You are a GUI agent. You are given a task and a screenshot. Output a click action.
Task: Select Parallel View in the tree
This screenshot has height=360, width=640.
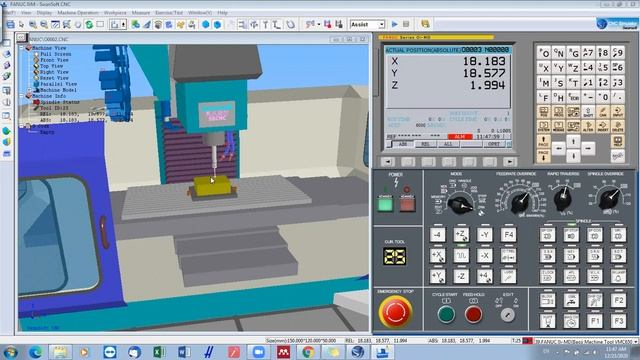pyautogui.click(x=58, y=84)
